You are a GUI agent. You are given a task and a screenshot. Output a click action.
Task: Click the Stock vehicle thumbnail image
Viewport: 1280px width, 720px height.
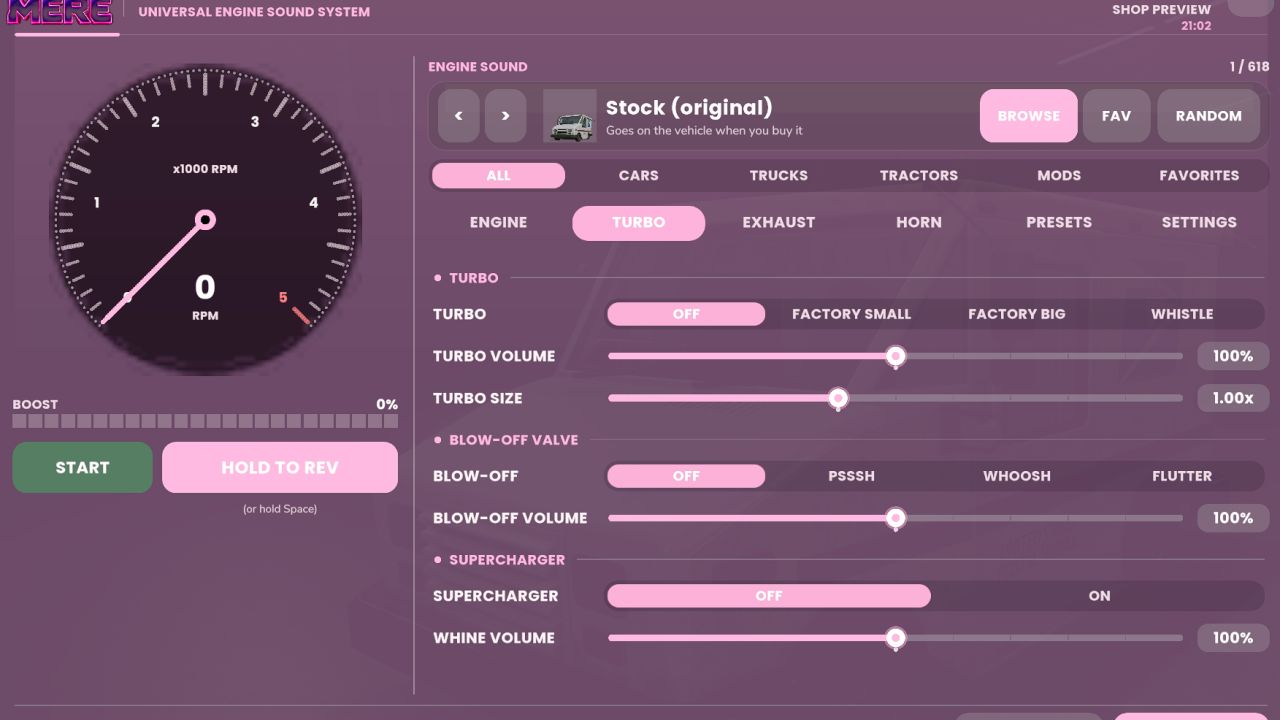point(569,116)
